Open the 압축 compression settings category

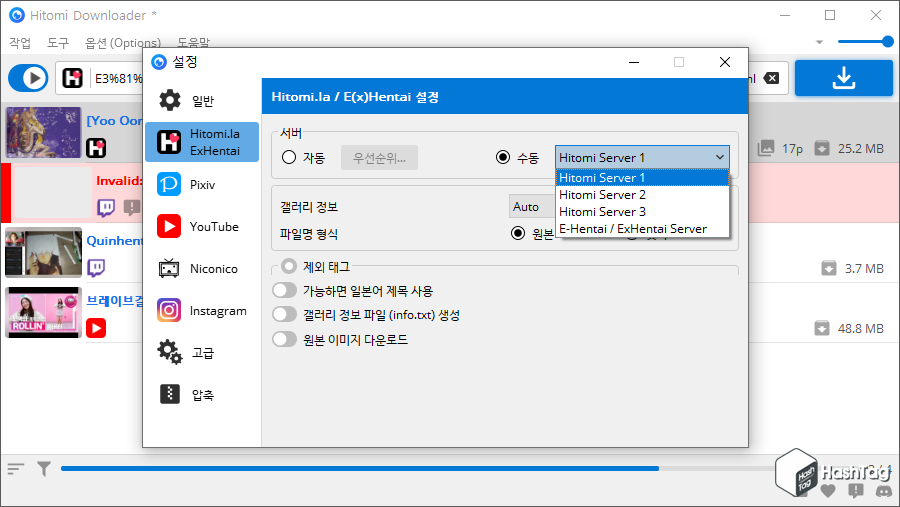point(202,394)
